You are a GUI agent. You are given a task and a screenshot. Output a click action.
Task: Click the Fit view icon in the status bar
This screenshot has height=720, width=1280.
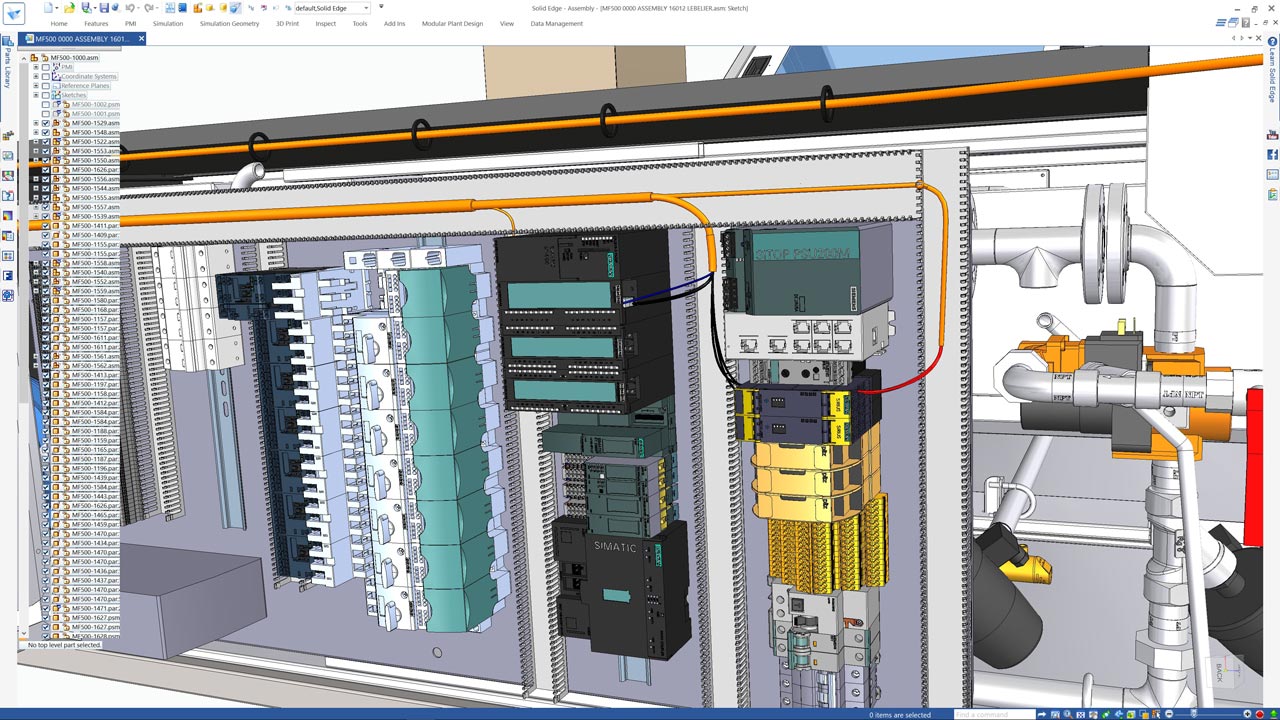point(1081,713)
